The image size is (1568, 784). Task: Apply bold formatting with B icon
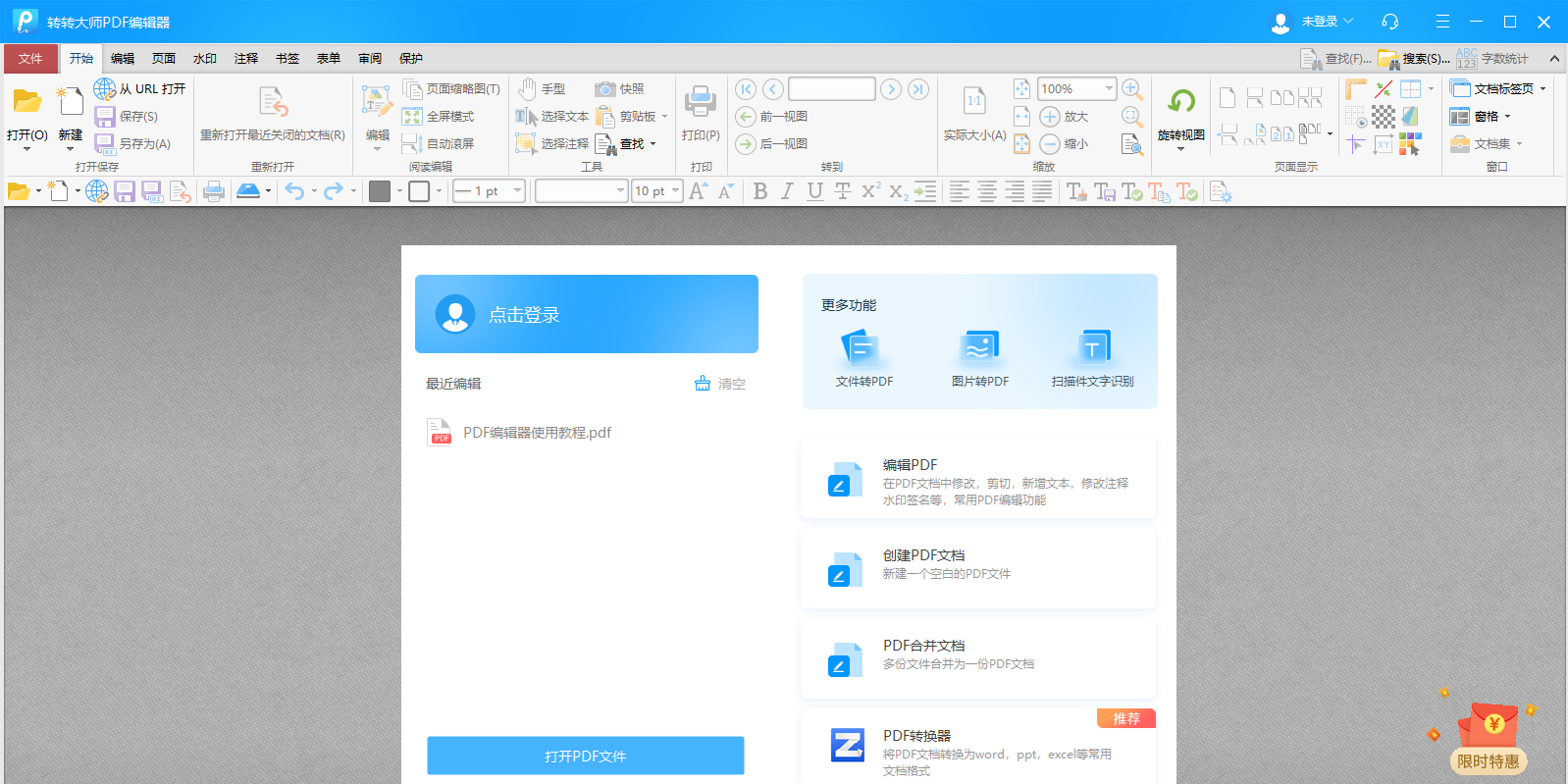(x=760, y=191)
